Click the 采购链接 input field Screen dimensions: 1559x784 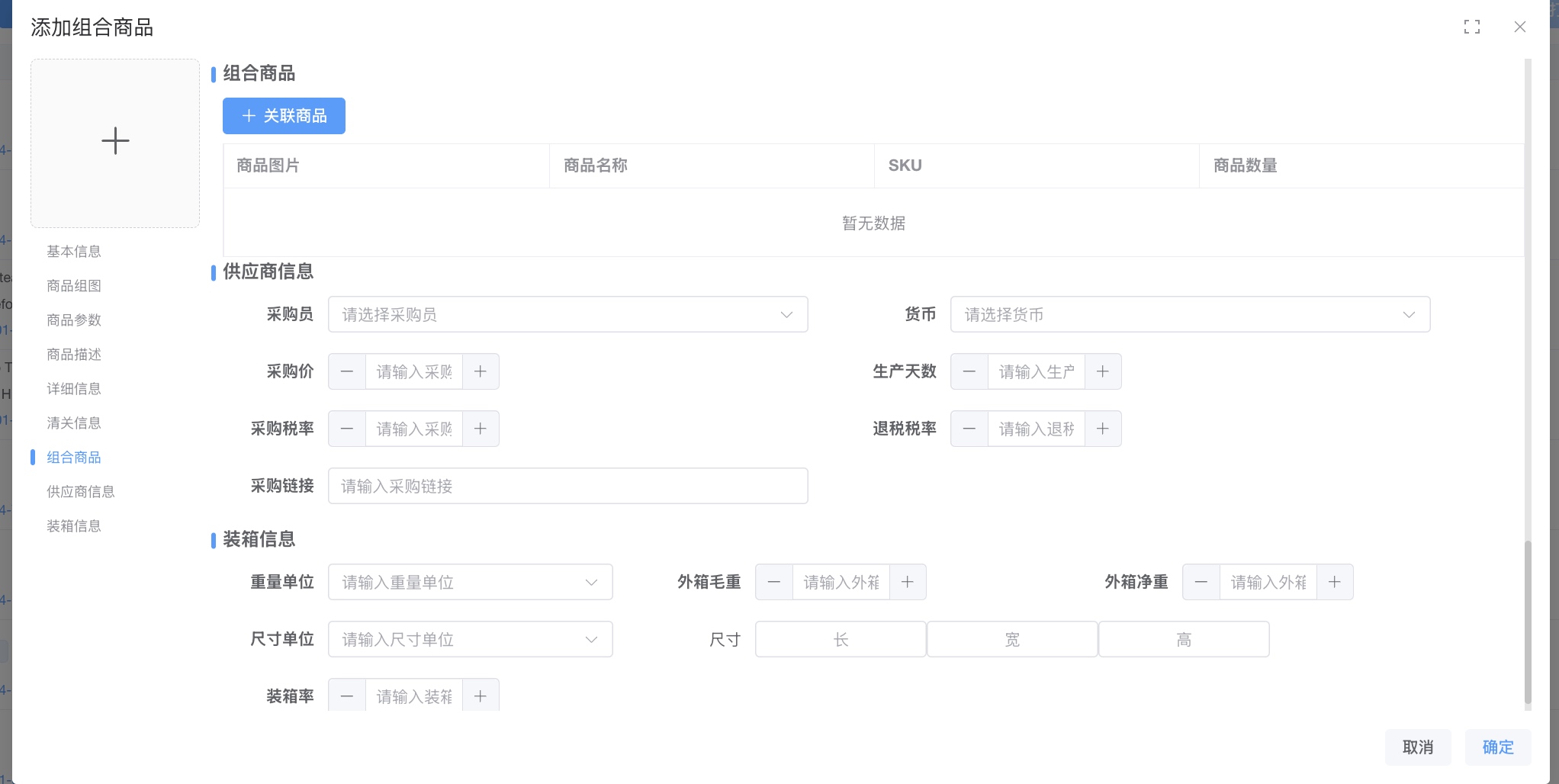point(567,486)
